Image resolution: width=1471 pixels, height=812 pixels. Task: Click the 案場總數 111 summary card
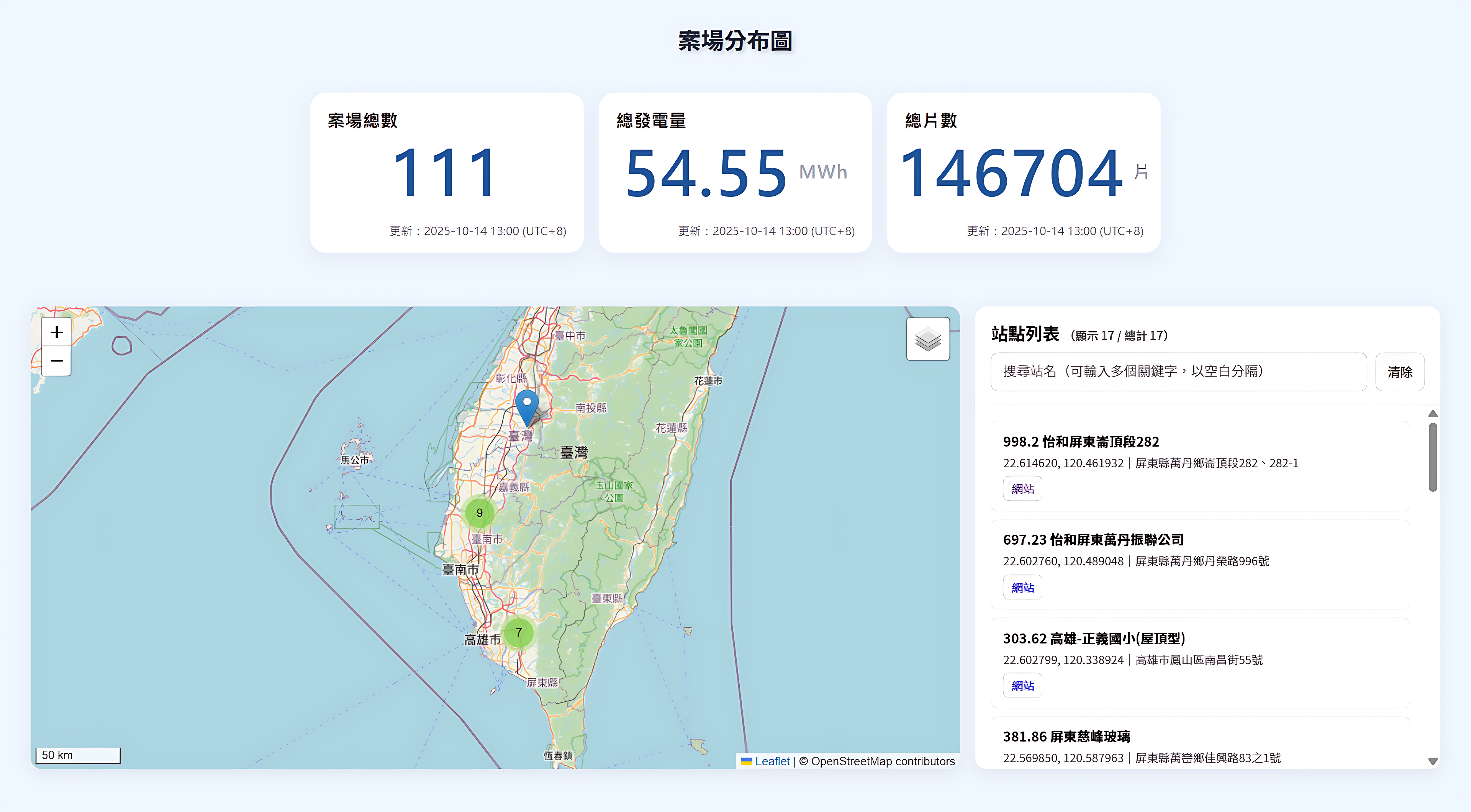(447, 172)
